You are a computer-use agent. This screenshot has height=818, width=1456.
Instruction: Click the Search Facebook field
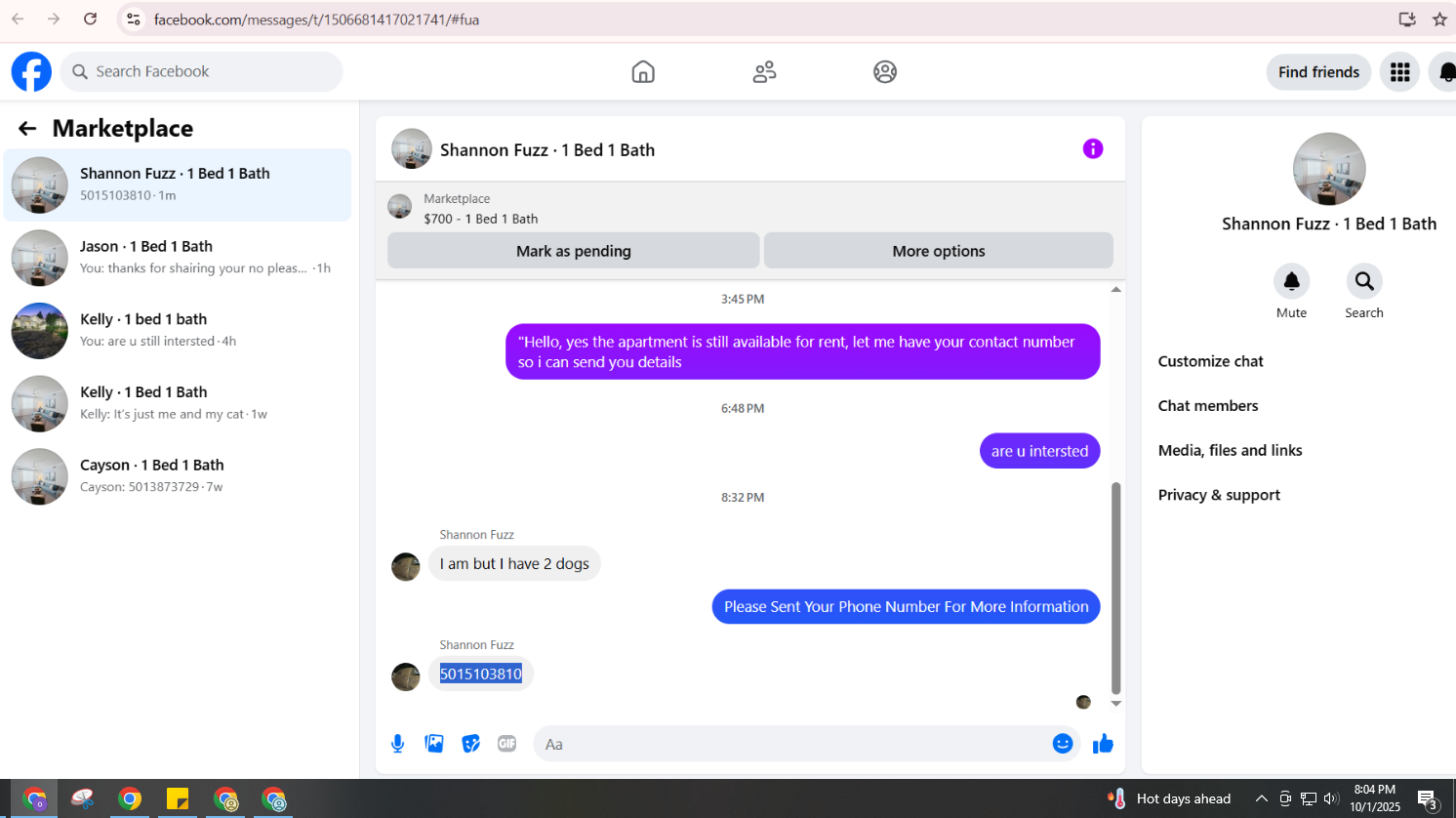point(202,72)
